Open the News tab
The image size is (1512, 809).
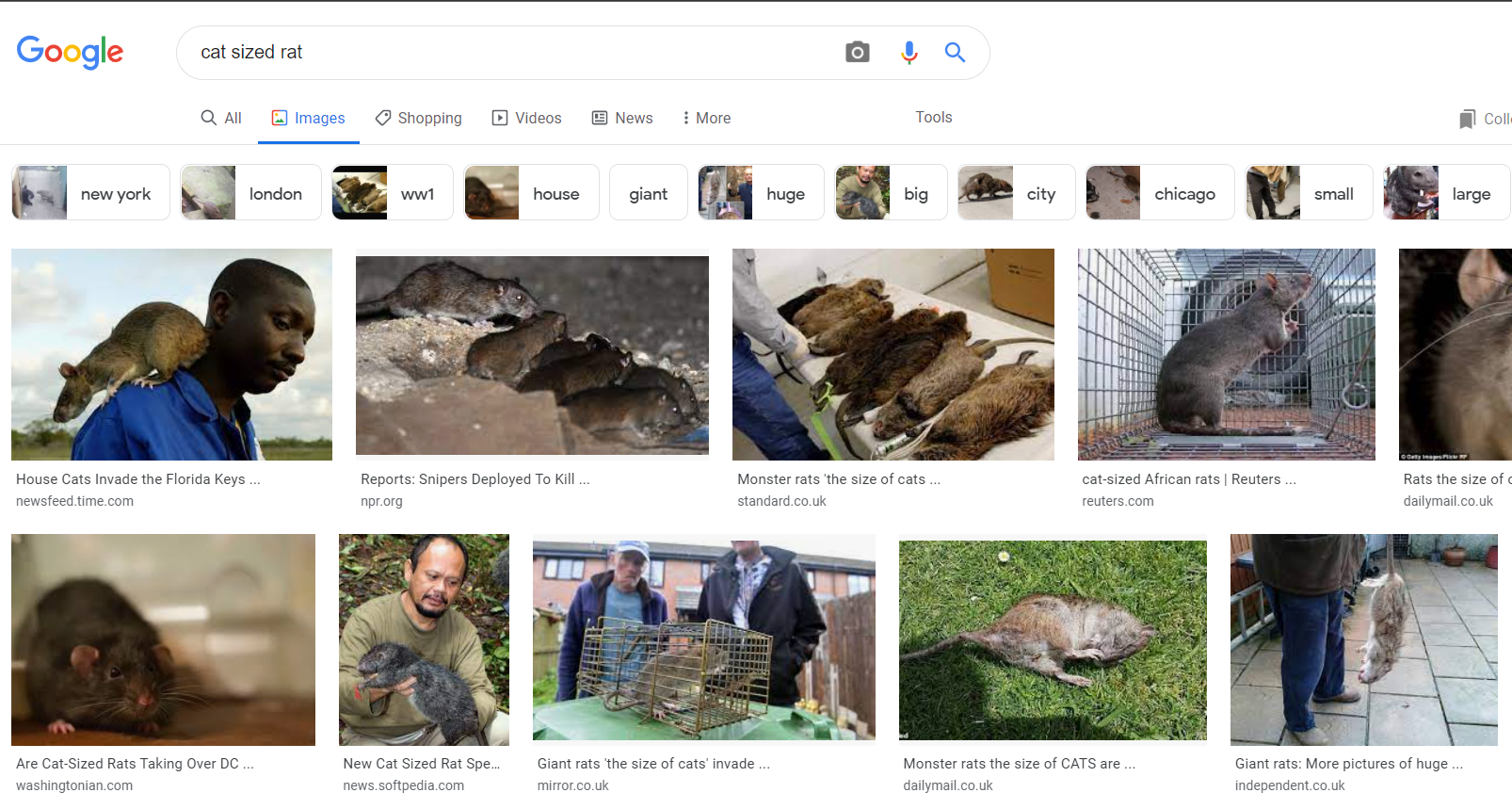click(622, 118)
